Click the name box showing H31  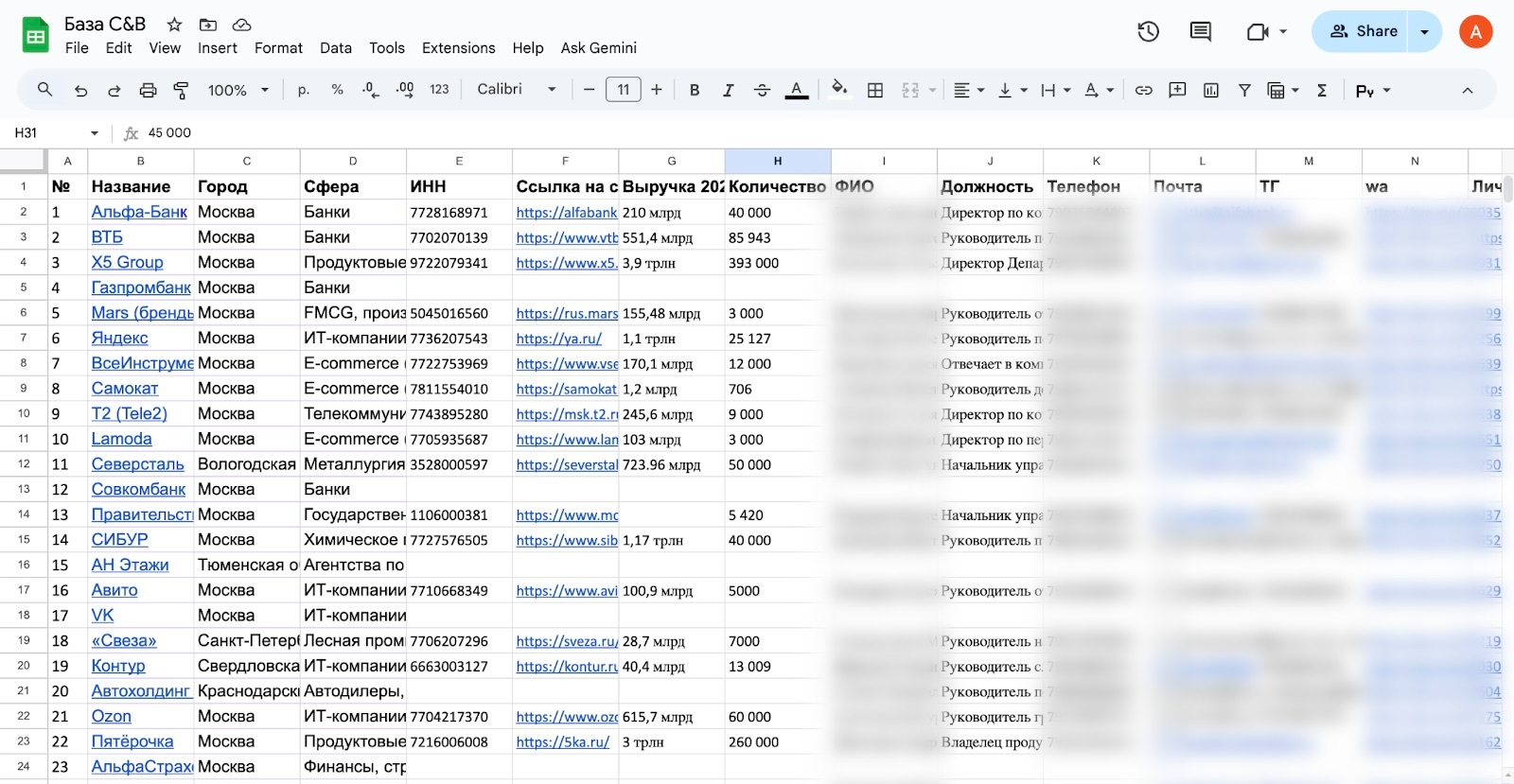pyautogui.click(x=47, y=133)
